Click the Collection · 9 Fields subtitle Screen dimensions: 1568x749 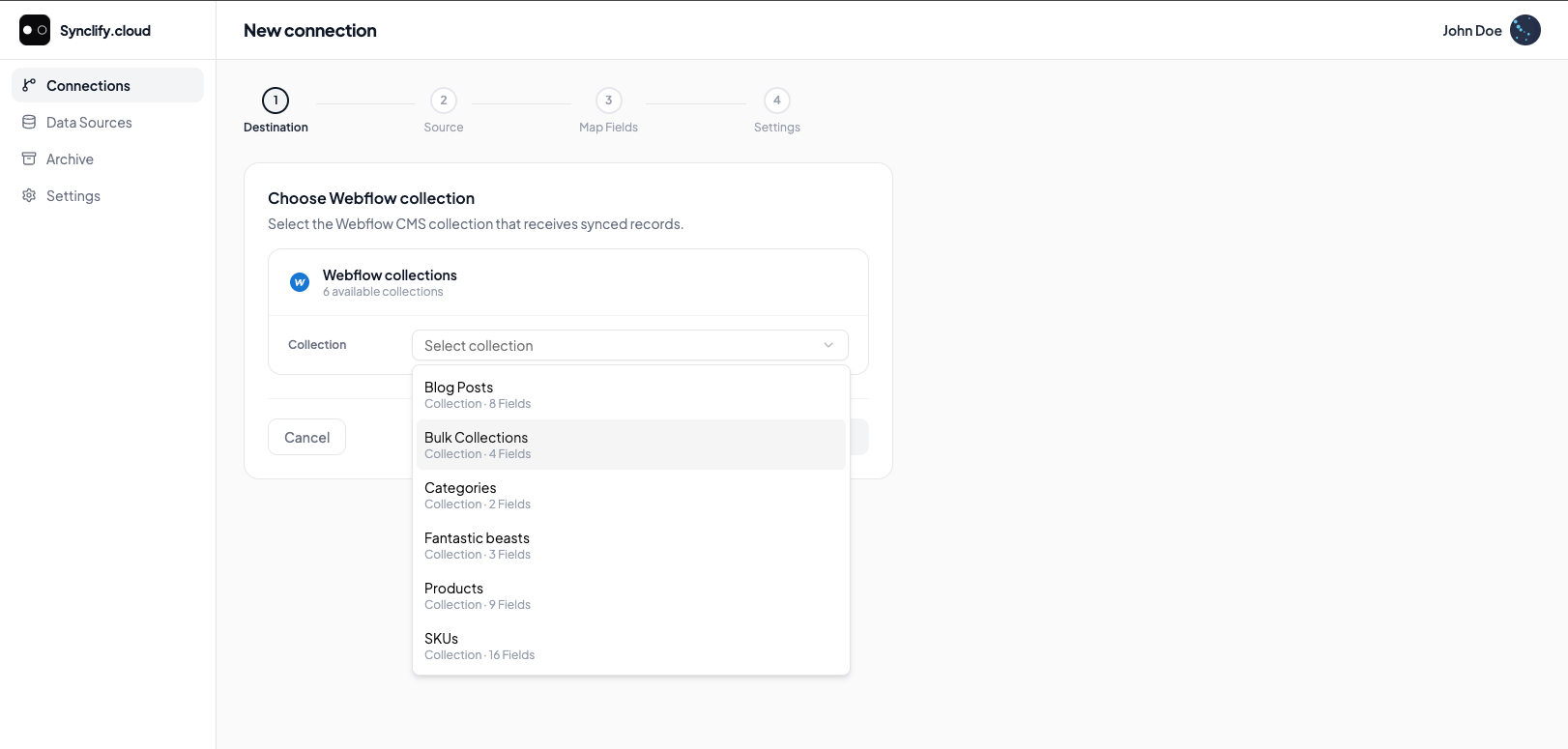pos(478,605)
